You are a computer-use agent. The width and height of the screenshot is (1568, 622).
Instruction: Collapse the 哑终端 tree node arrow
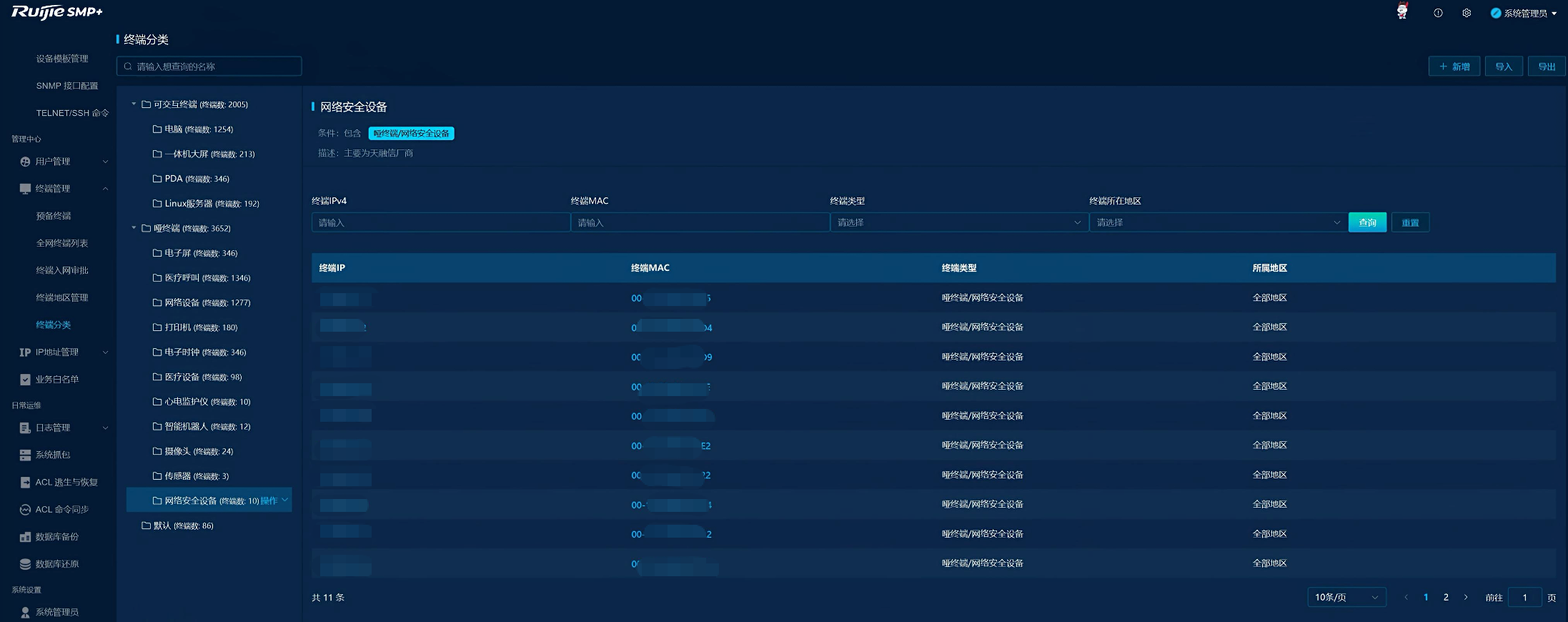(134, 228)
